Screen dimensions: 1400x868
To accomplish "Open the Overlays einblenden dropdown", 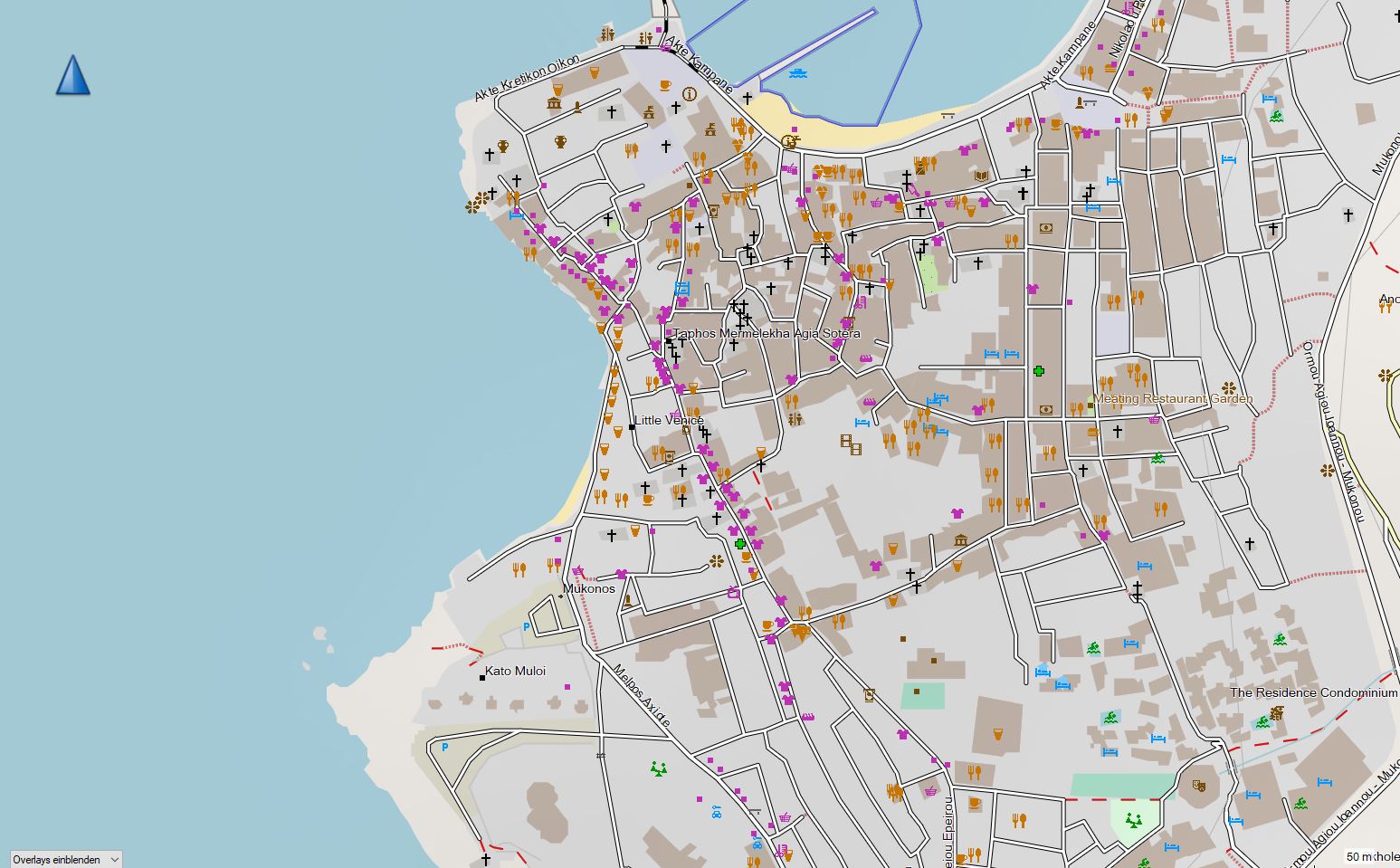I will click(65, 859).
